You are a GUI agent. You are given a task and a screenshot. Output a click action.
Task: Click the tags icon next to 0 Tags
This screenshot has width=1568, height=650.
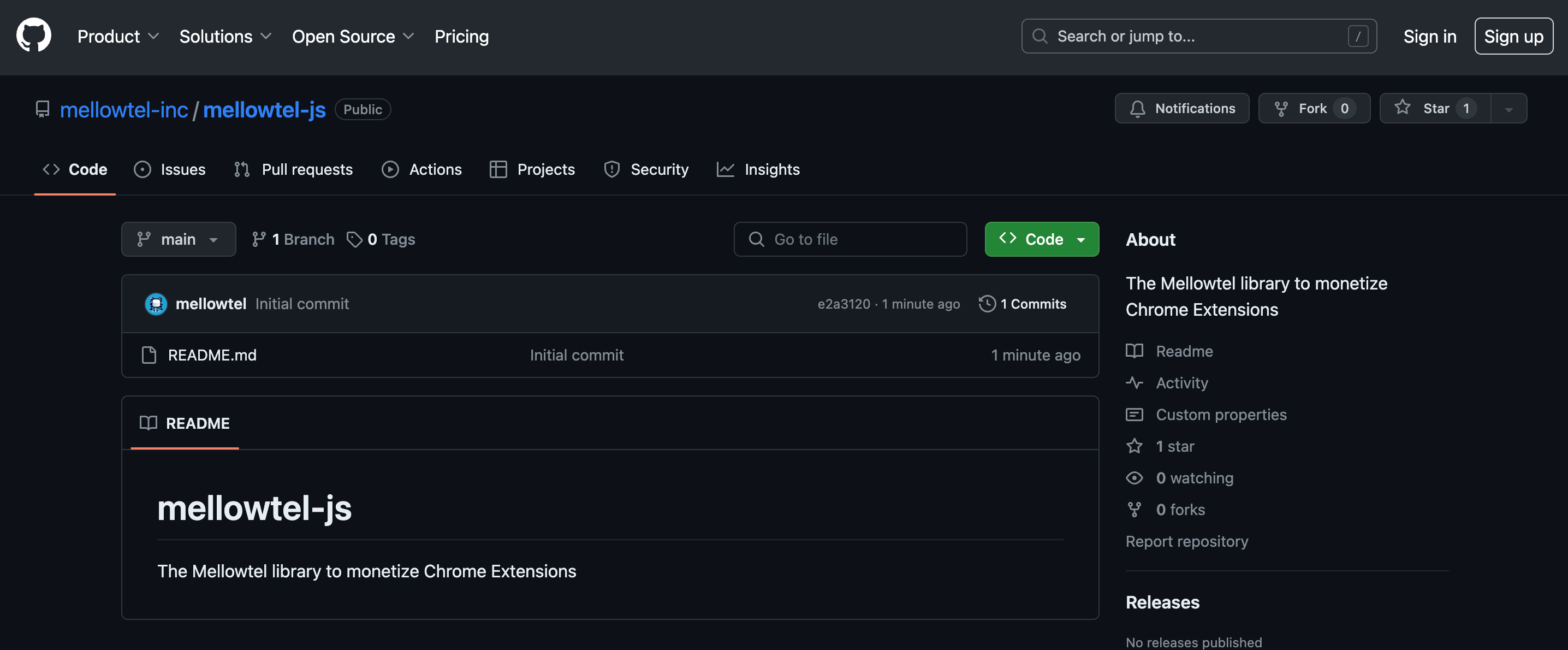point(355,239)
